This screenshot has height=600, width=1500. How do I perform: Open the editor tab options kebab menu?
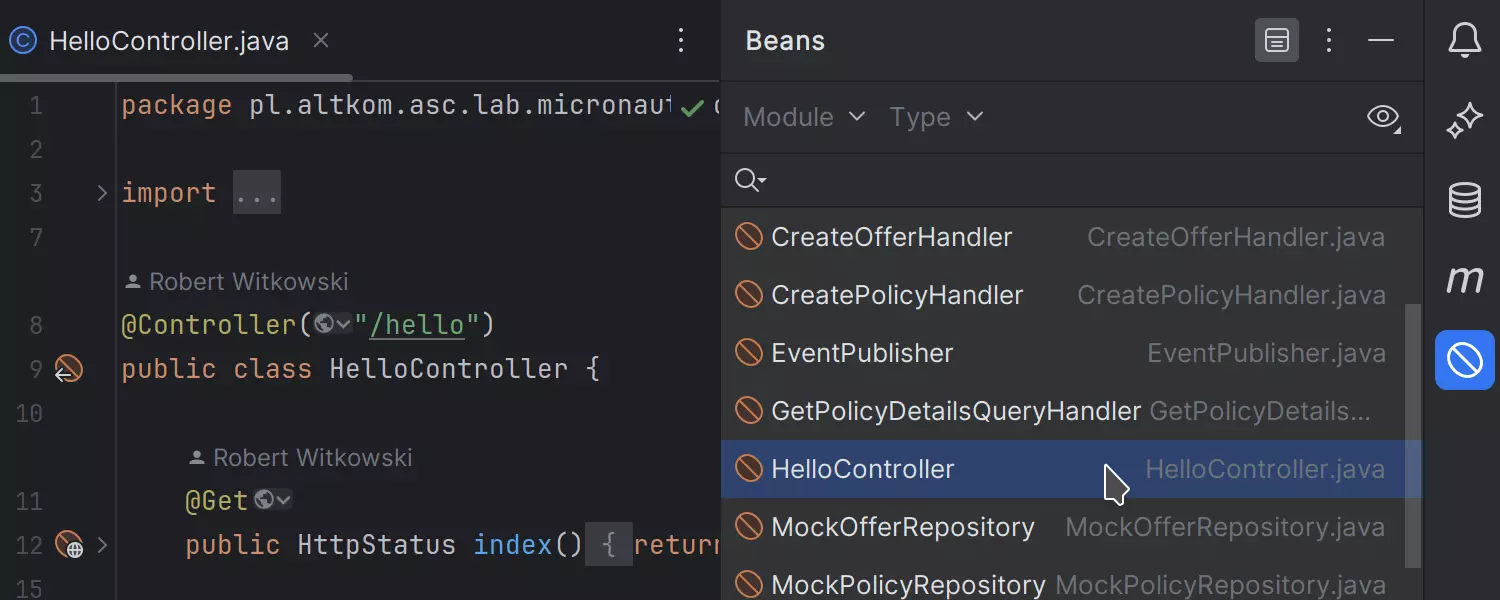(x=681, y=41)
